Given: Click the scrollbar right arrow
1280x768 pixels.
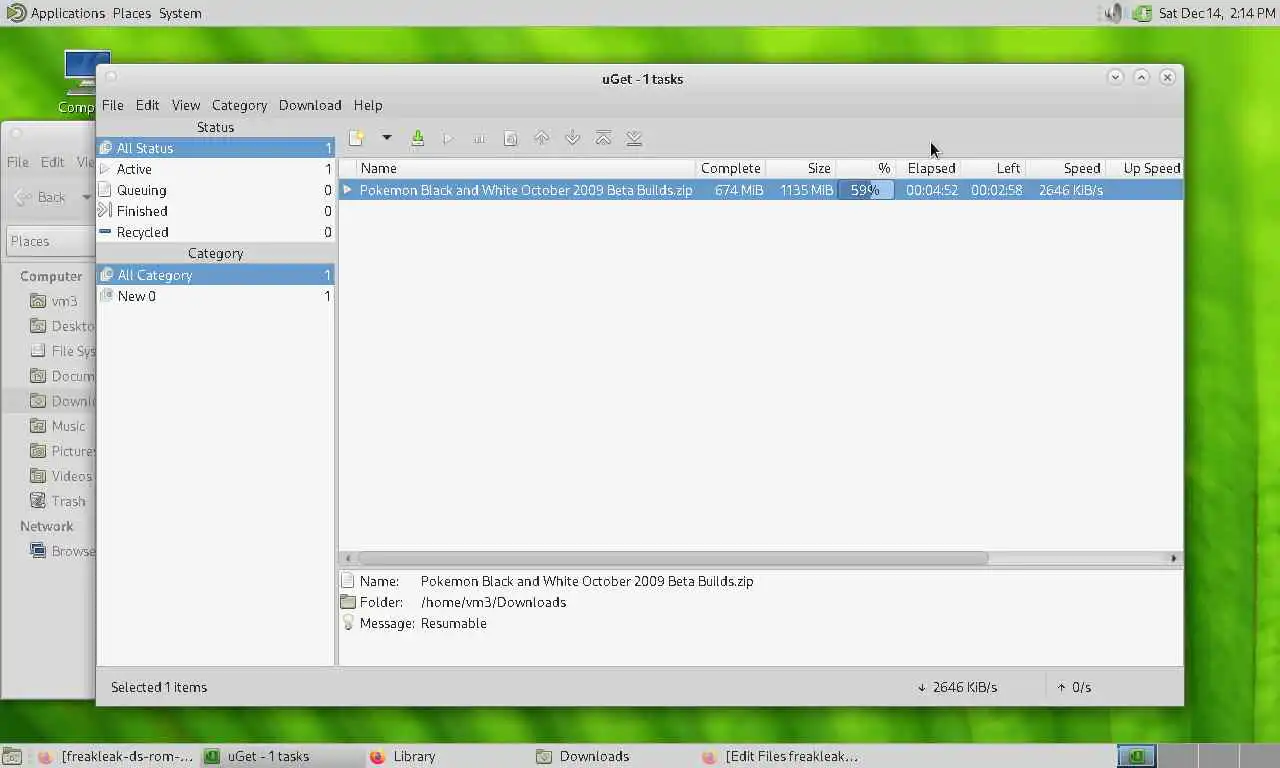Looking at the screenshot, I should (1174, 558).
